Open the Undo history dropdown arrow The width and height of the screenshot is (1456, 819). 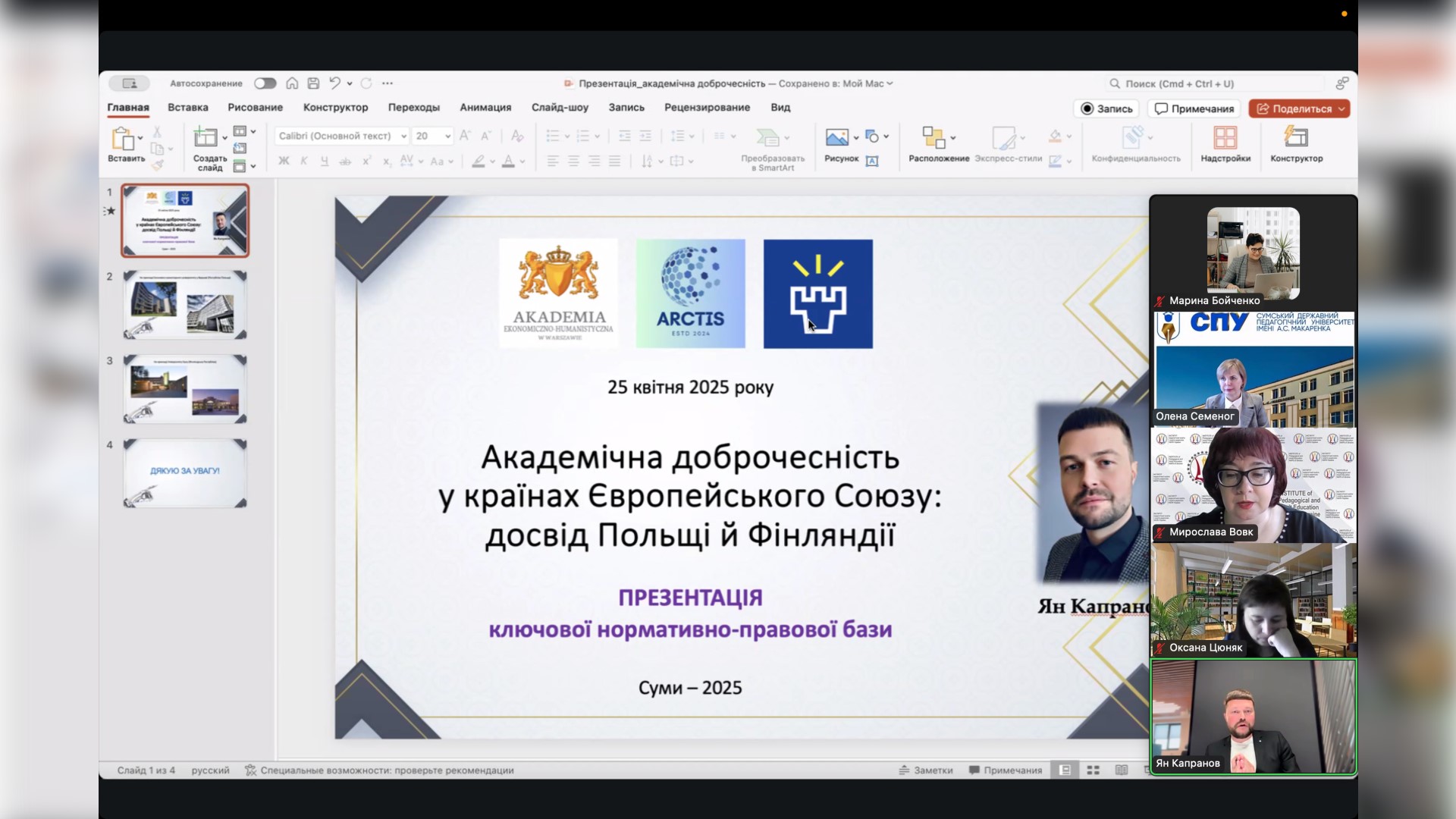pos(350,83)
